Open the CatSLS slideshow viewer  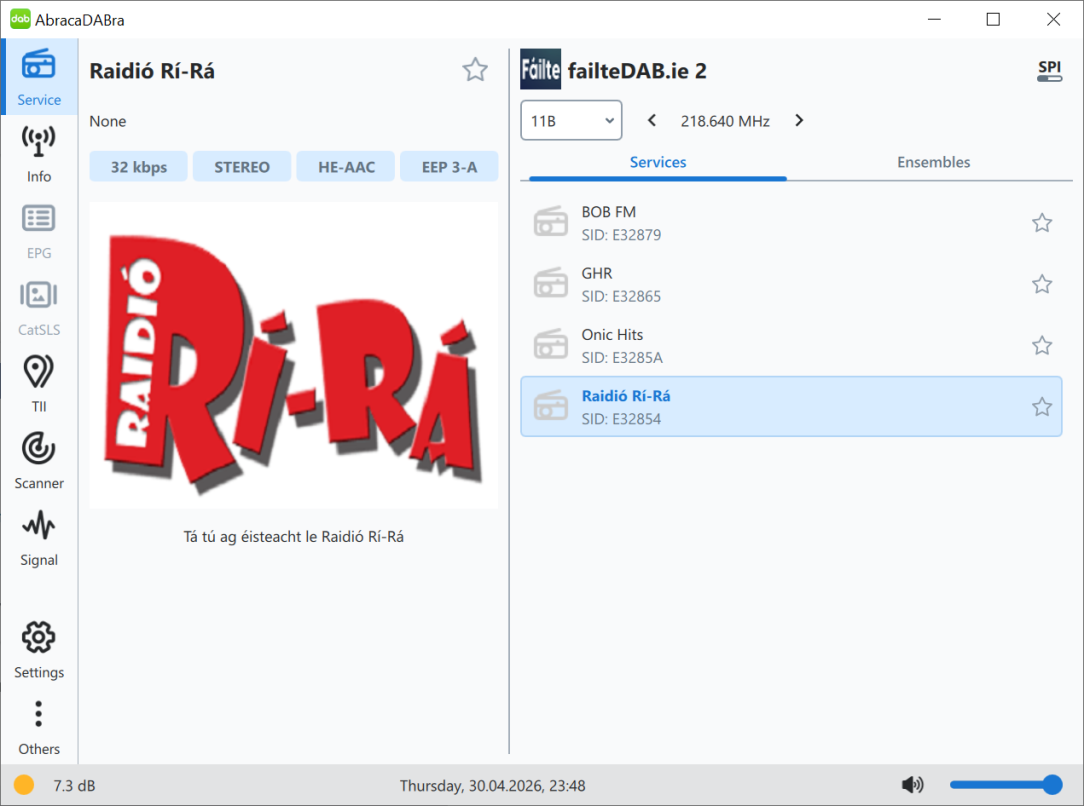point(39,308)
